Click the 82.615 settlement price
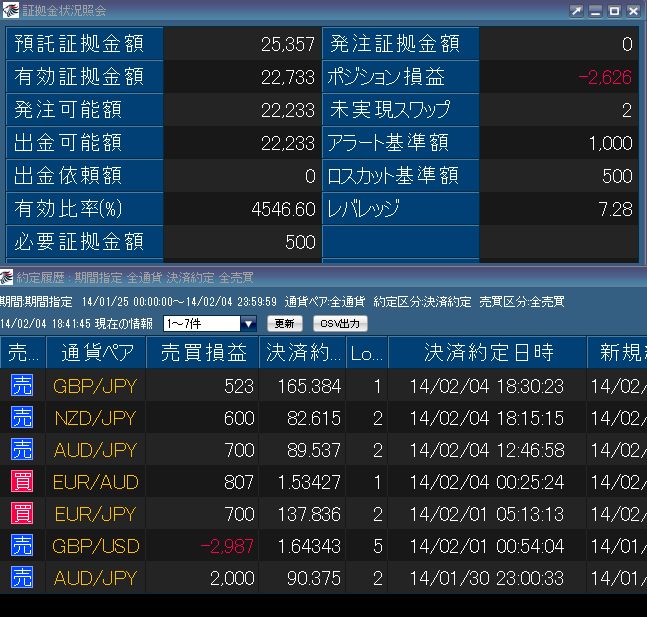This screenshot has width=647, height=617. coord(314,418)
